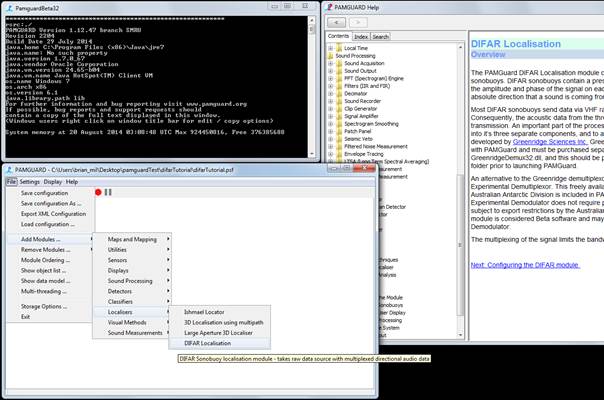Select Remove Modules menu entry
604x400 pixels.
point(50,250)
